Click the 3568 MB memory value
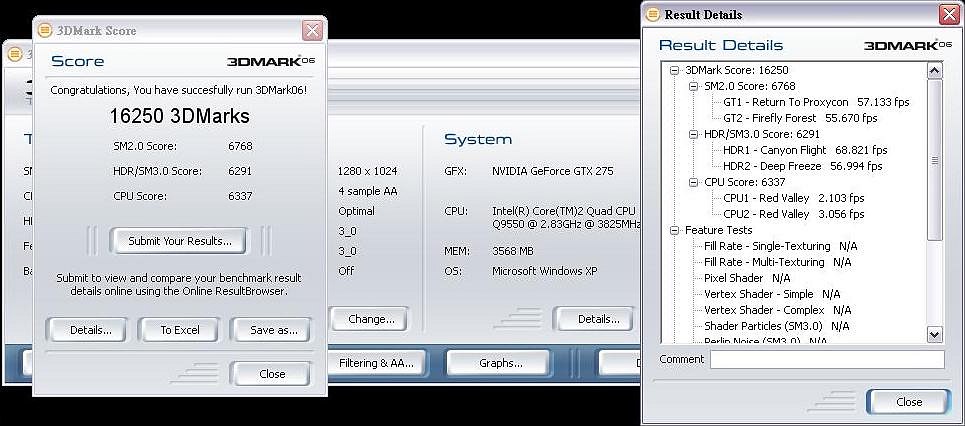Viewport: 965px width, 426px height. 513,251
